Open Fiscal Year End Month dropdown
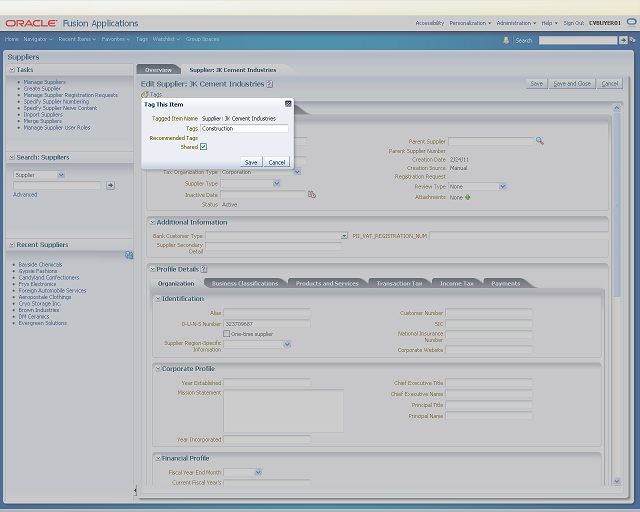 [x=258, y=472]
